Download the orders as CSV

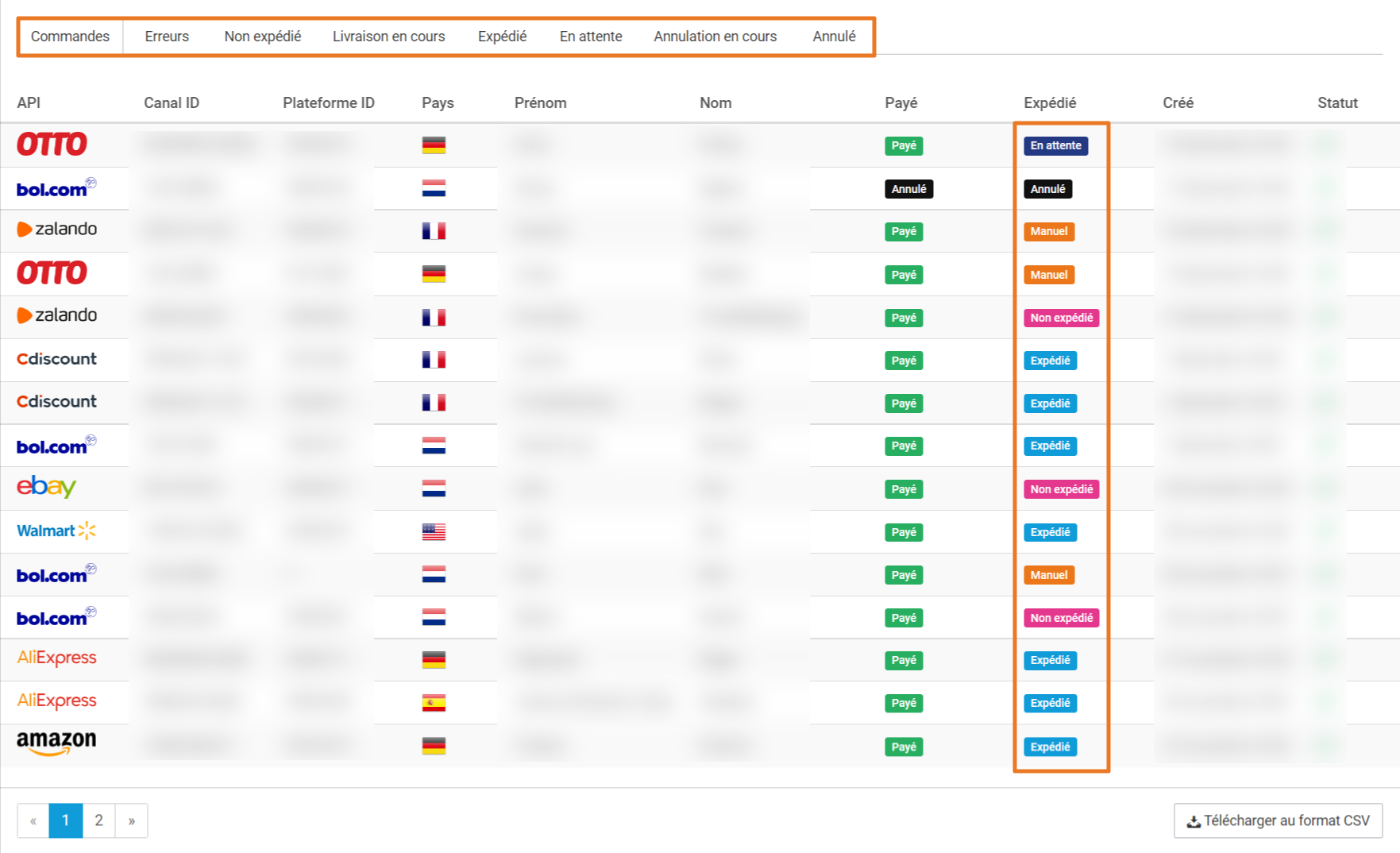[x=1278, y=820]
